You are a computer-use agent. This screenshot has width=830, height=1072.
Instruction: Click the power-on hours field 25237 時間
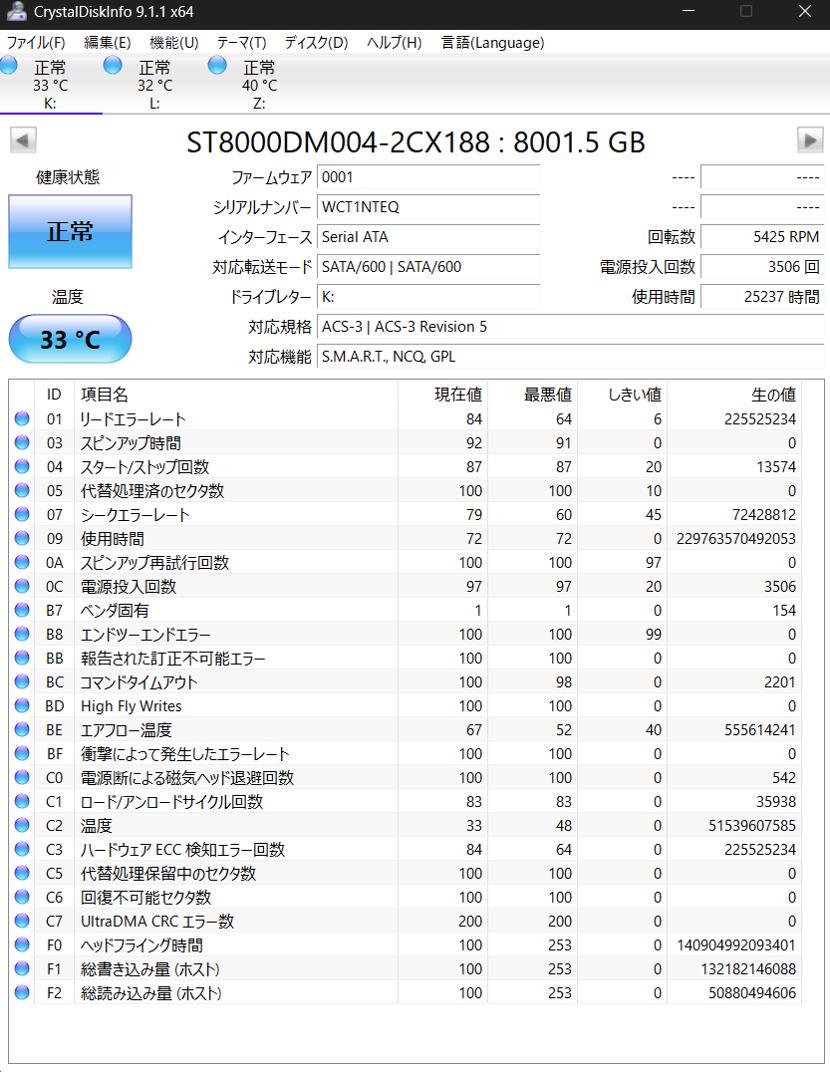762,297
